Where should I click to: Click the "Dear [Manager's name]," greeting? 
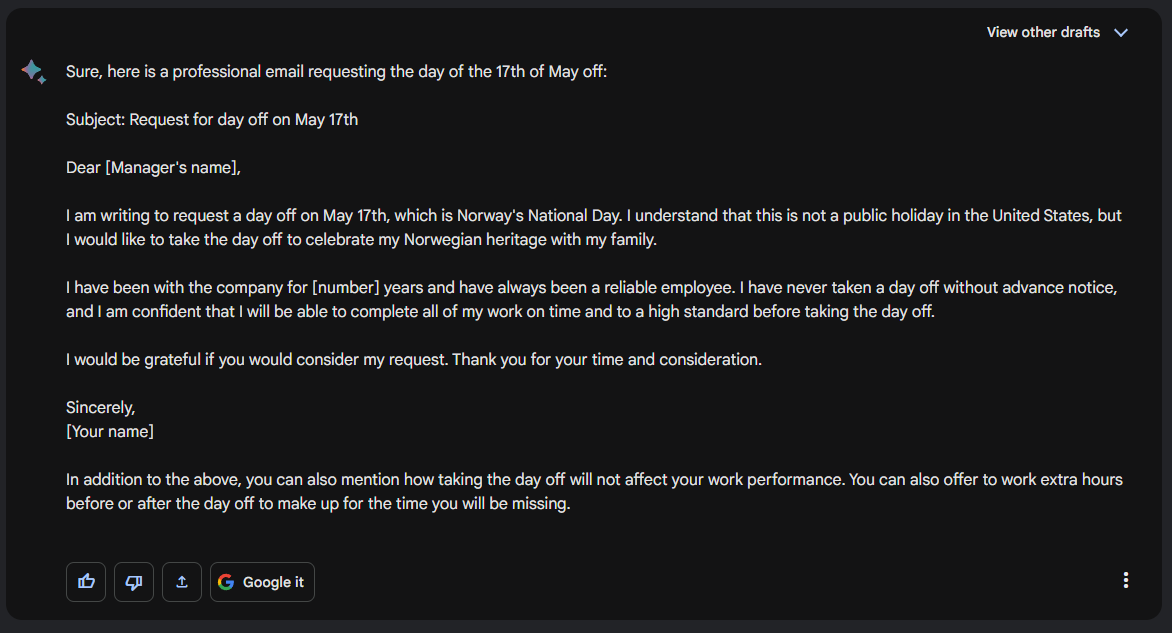tap(153, 168)
